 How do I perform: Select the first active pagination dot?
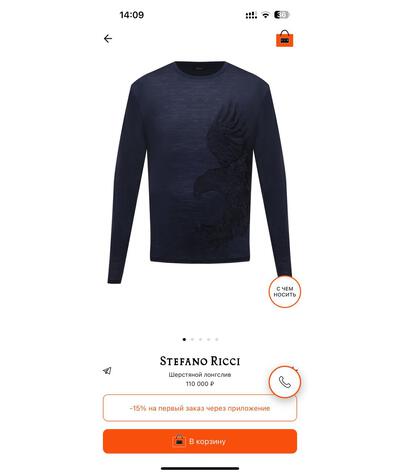tap(184, 339)
